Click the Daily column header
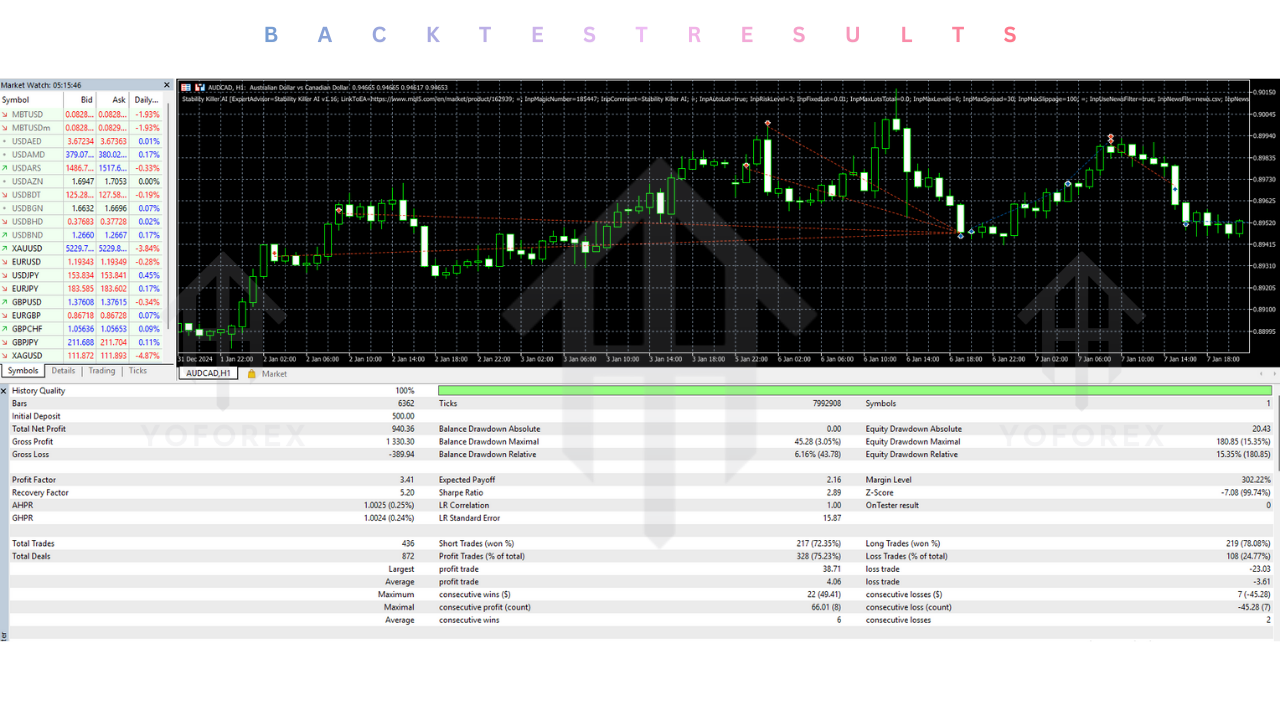This screenshot has height=720, width=1280. [x=149, y=100]
